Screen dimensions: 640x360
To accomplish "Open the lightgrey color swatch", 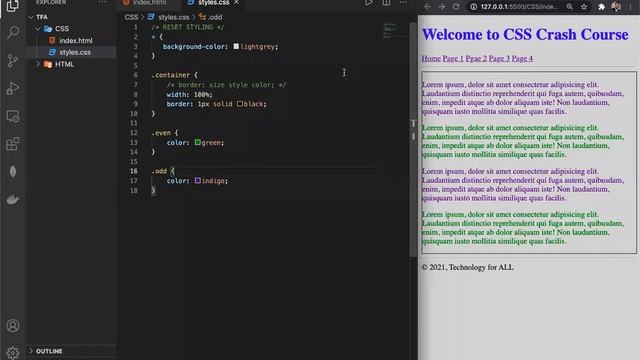I will click(x=236, y=47).
